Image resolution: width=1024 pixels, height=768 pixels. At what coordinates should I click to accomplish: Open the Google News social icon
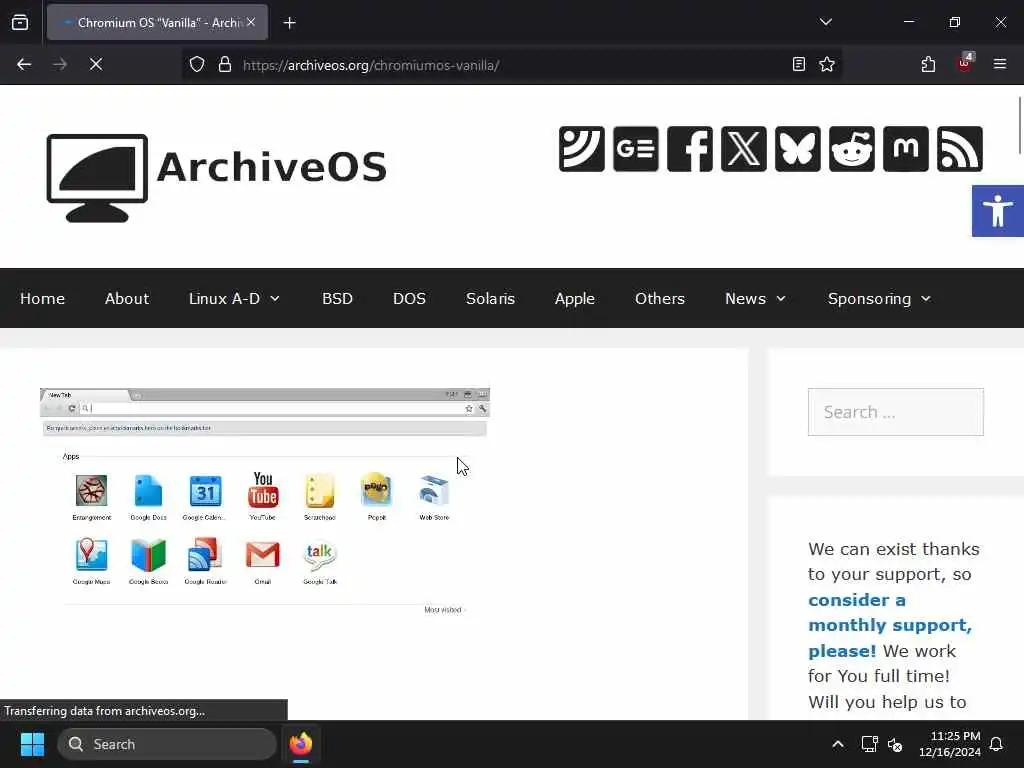[x=635, y=149]
